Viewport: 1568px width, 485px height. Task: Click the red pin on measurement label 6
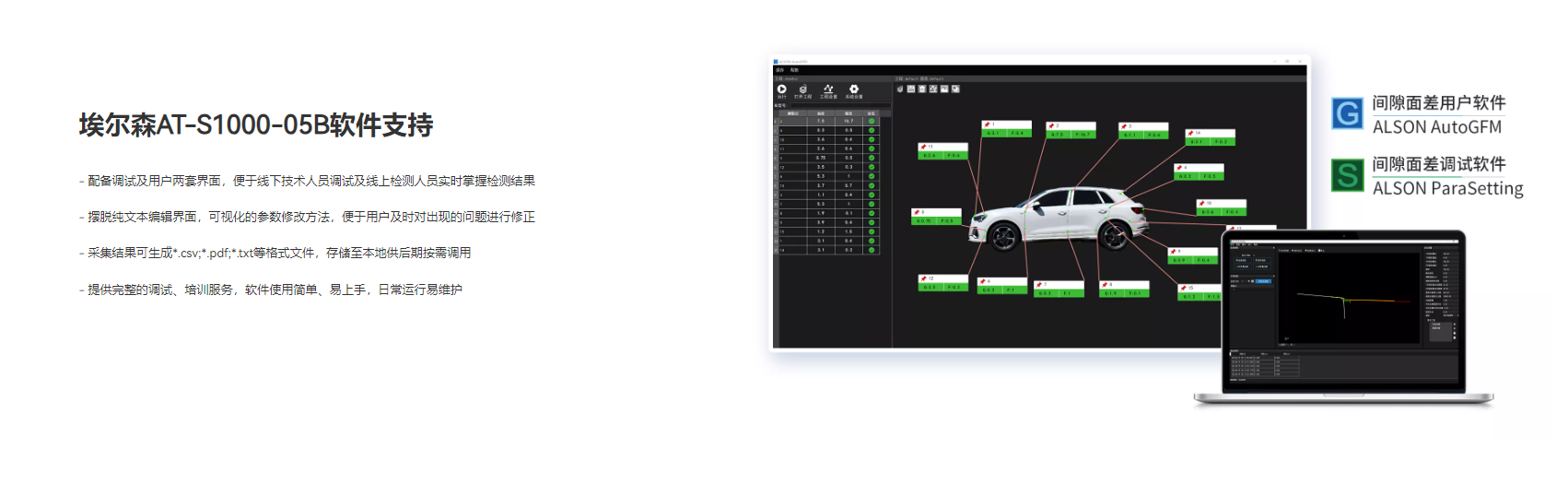coord(982,281)
